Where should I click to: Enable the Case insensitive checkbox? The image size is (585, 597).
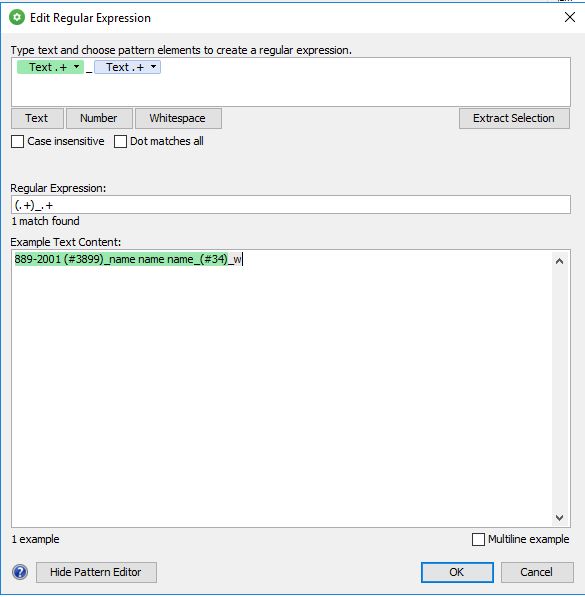tap(18, 141)
